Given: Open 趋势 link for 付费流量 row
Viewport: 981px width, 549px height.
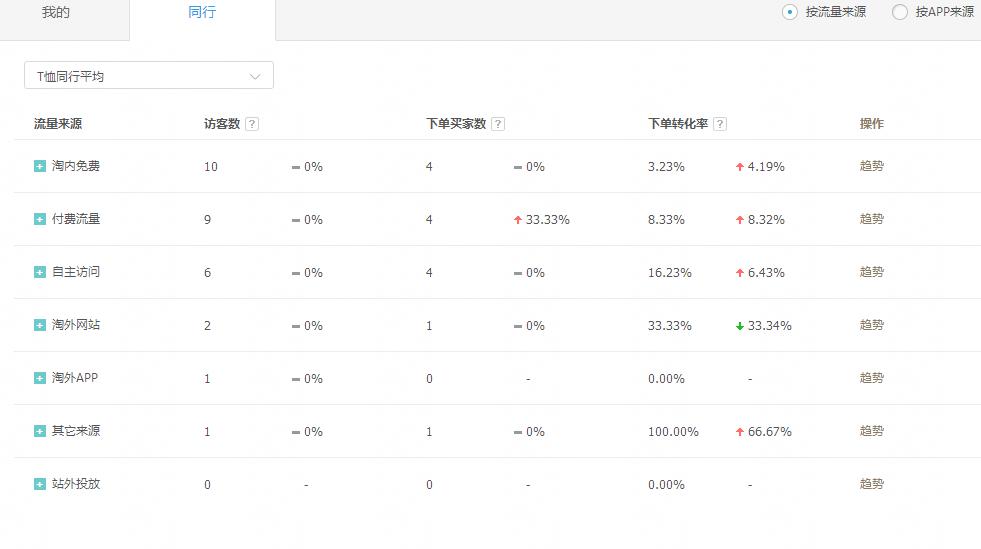Looking at the screenshot, I should (871, 219).
